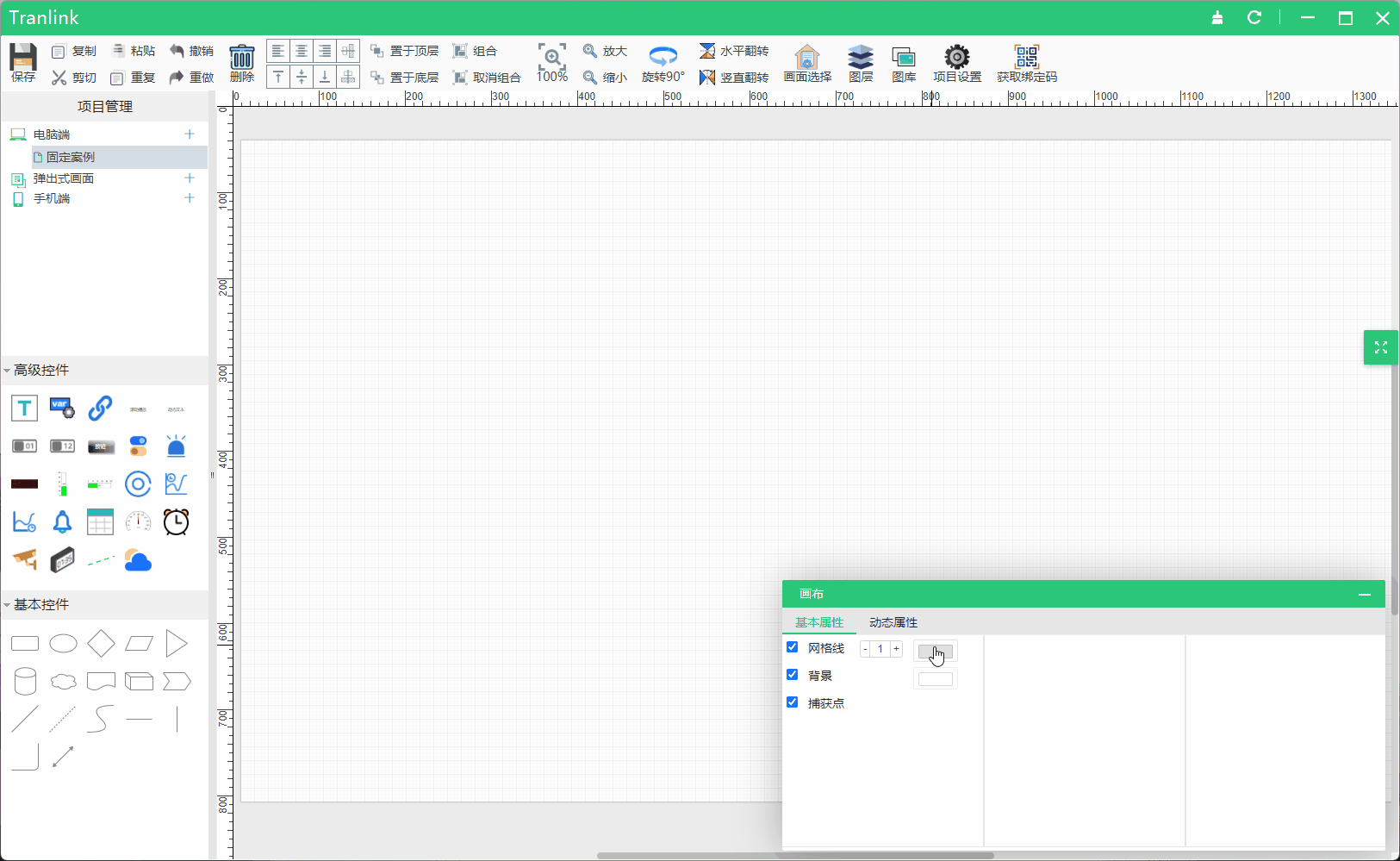Select the digital clock display widget
The height and width of the screenshot is (861, 1400).
coord(62,560)
